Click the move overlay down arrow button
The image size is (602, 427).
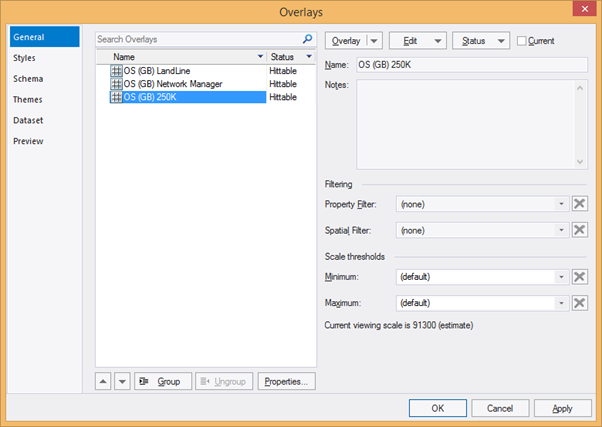(121, 381)
